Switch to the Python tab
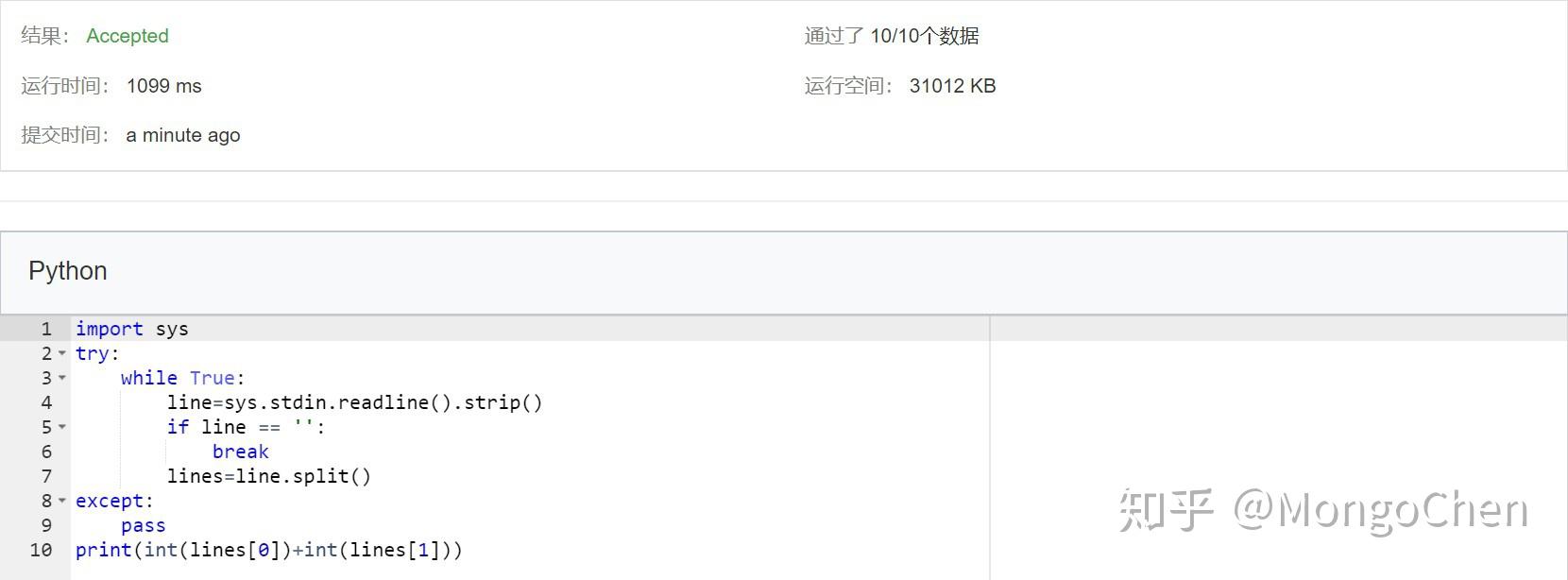The height and width of the screenshot is (580, 1568). click(x=67, y=272)
